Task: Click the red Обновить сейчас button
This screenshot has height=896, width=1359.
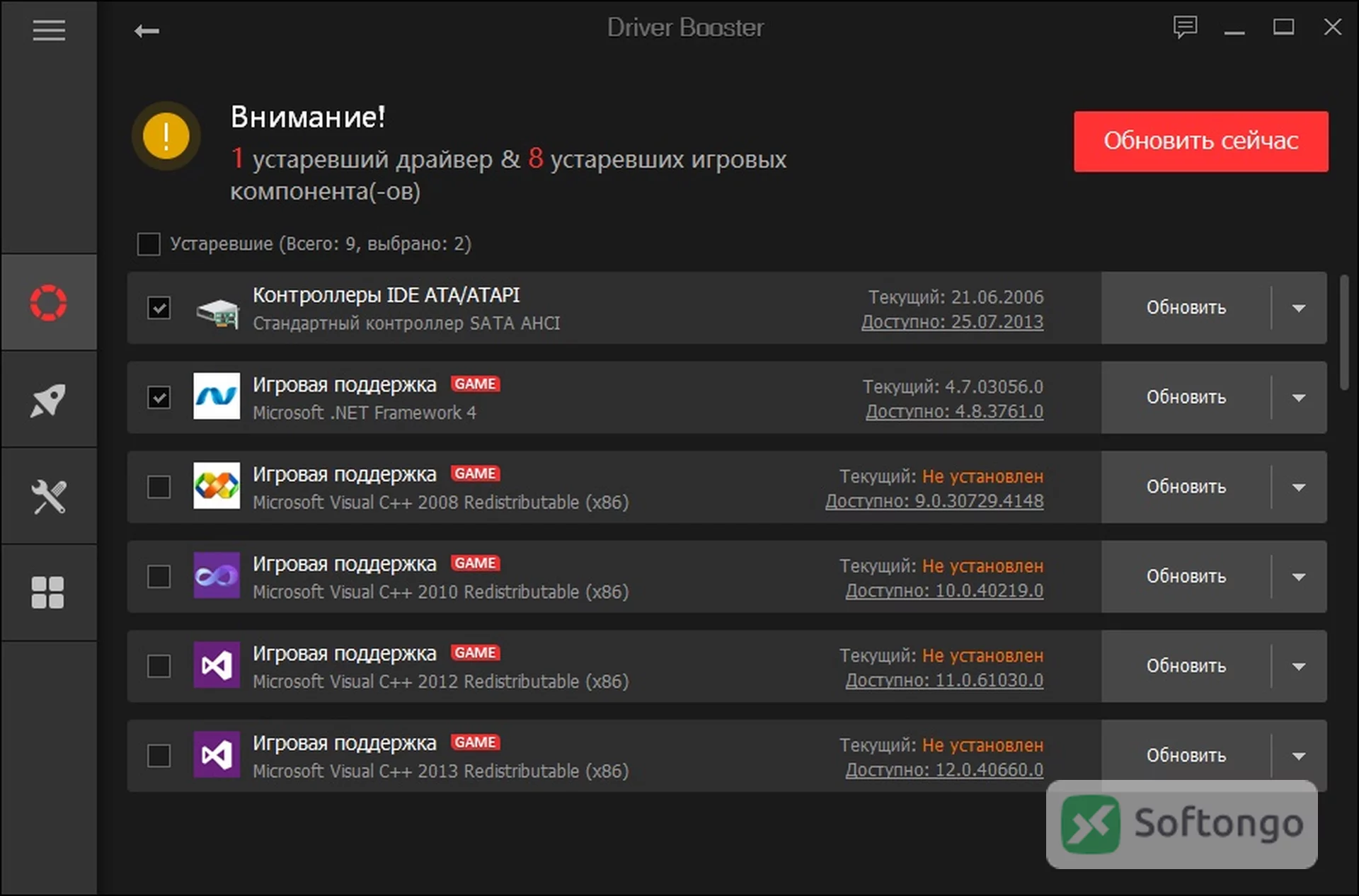Action: [1200, 141]
